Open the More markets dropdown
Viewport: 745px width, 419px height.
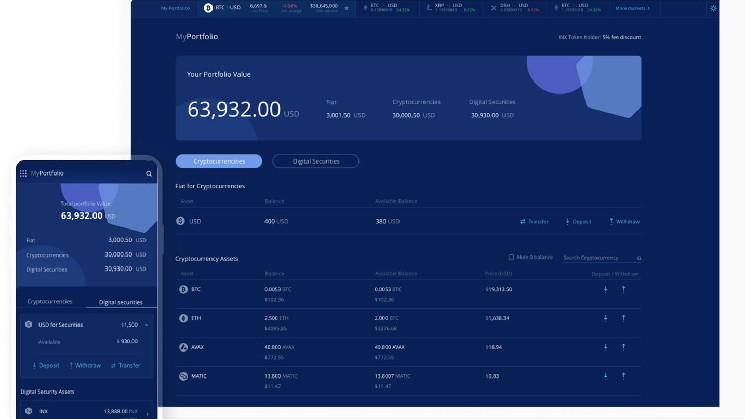(x=633, y=8)
